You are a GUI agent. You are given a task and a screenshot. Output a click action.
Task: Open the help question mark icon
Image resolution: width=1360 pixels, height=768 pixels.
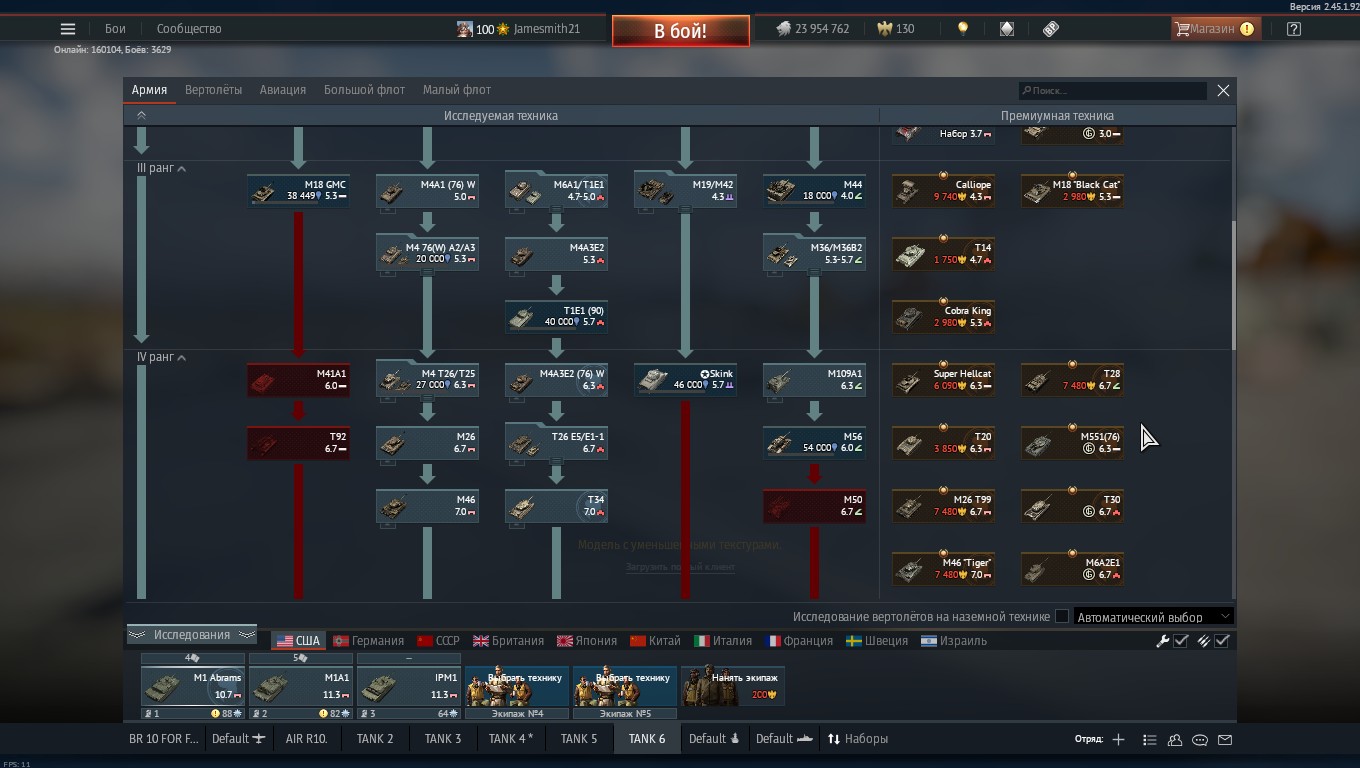point(1294,29)
